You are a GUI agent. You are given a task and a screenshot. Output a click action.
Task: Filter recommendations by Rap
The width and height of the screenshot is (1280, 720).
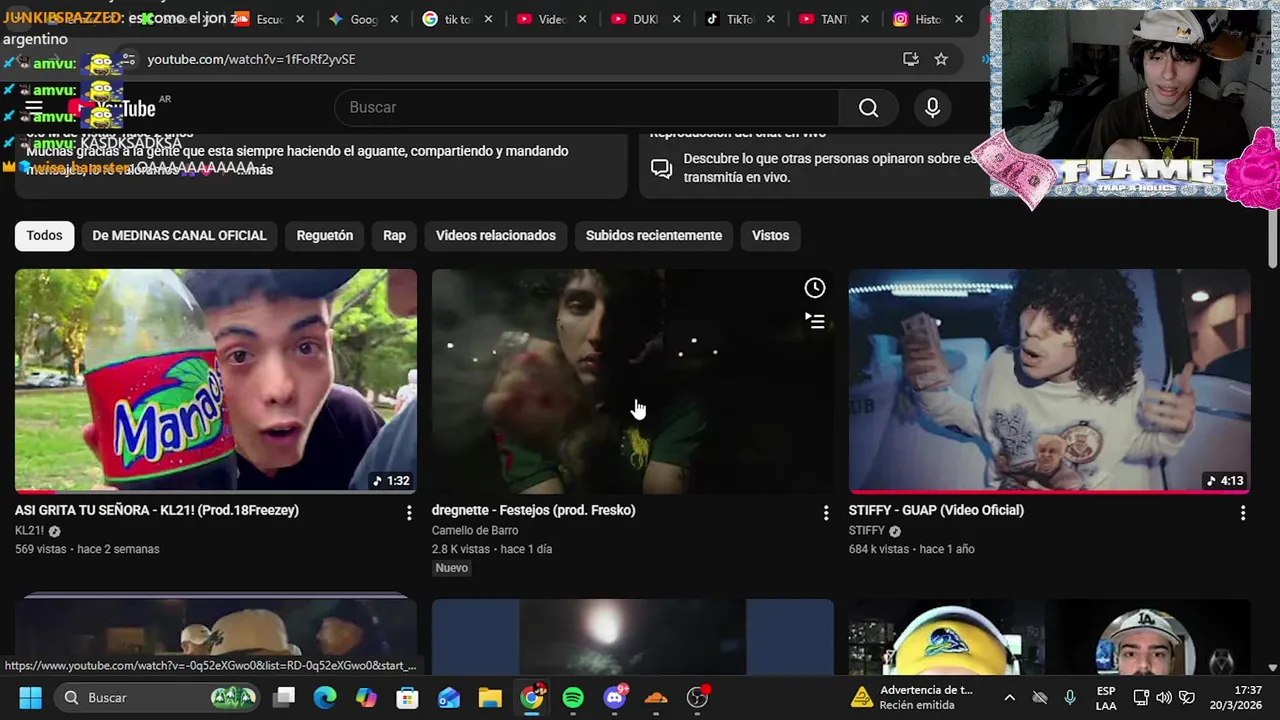[x=394, y=236]
